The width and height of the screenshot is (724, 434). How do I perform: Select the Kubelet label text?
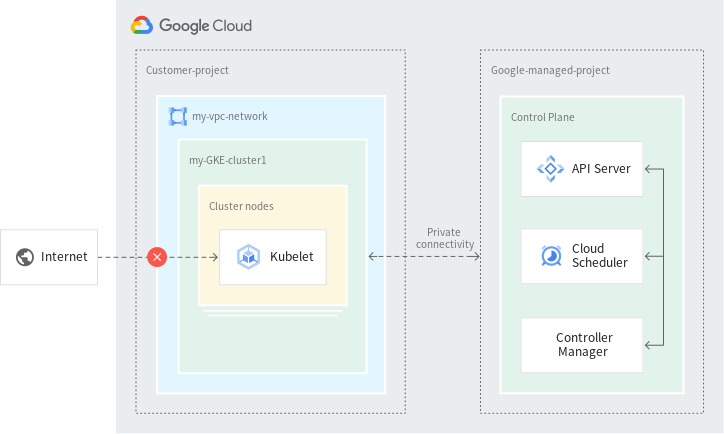click(291, 257)
